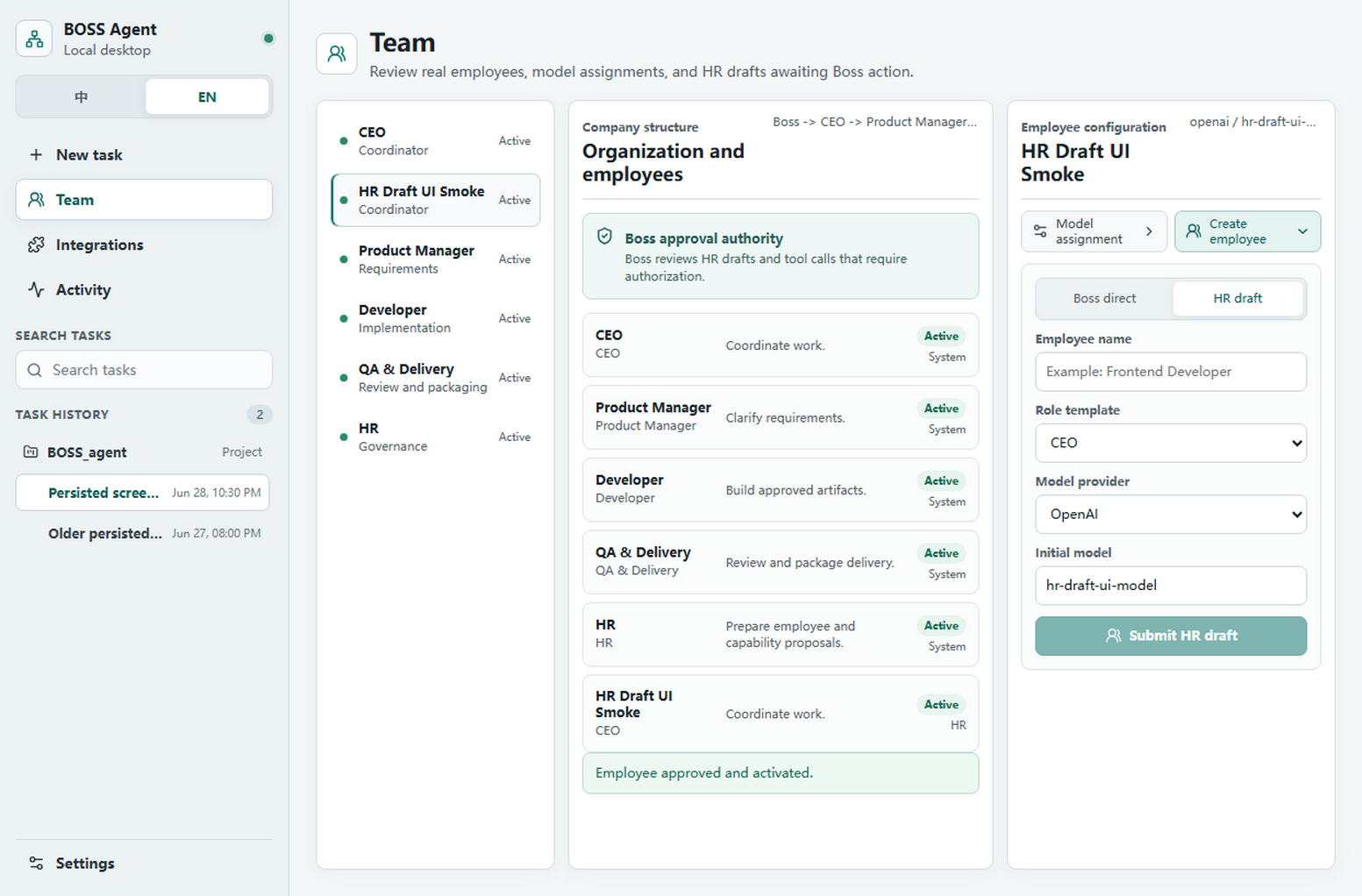Click the sliders icon in Model assignment

point(1040,231)
